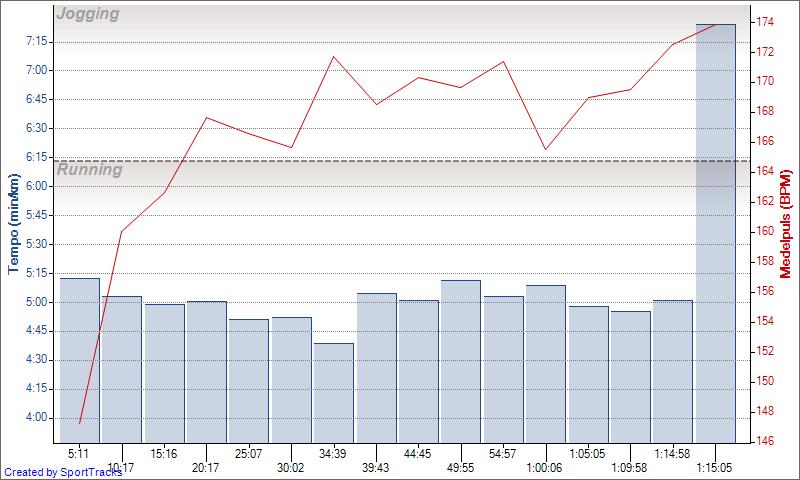The width and height of the screenshot is (800, 480).
Task: Pick the lap bar ending at 49:55
Action: click(460, 361)
